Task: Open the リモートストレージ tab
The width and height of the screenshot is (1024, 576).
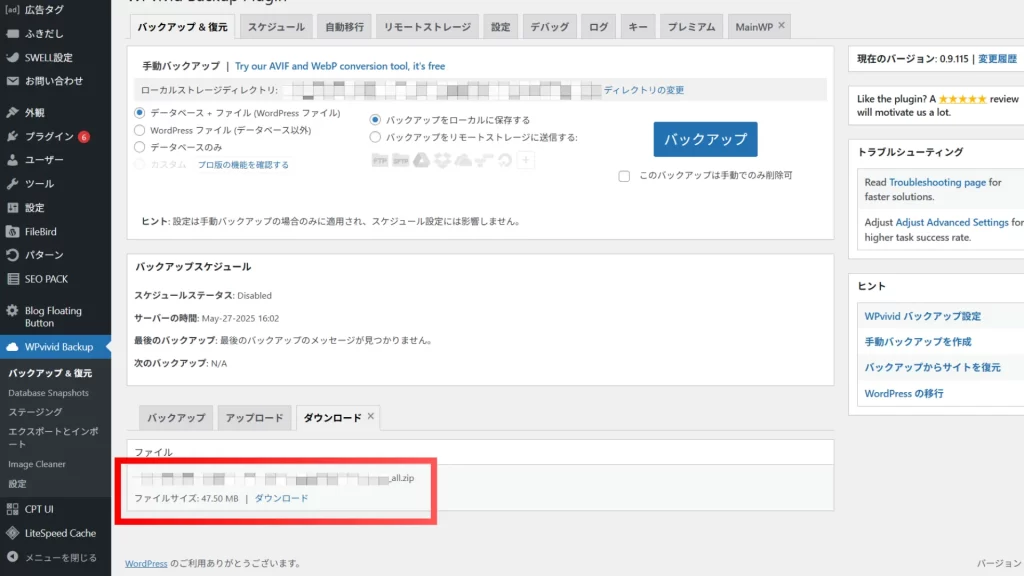Action: (429, 27)
